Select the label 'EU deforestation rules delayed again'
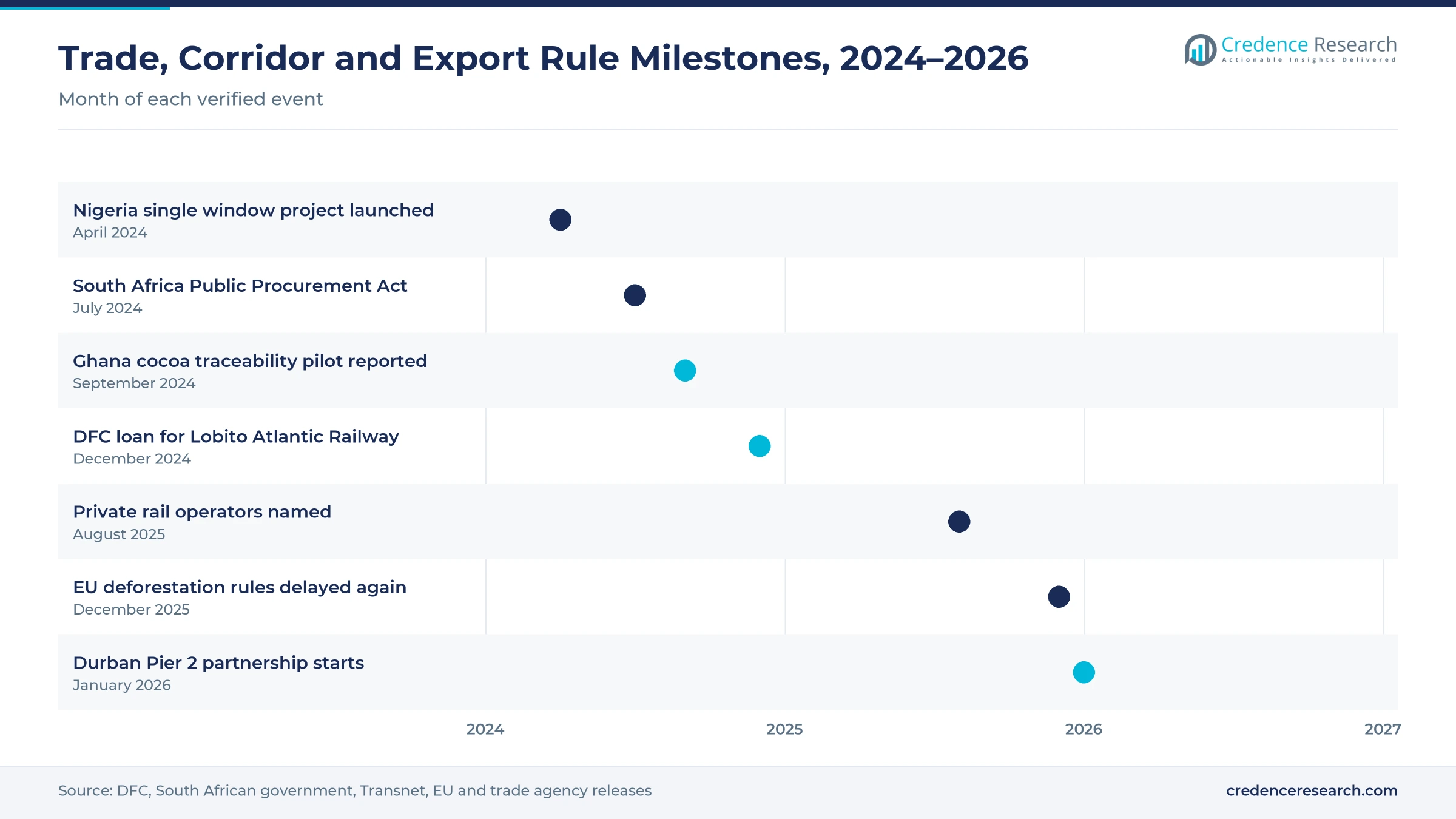The width and height of the screenshot is (1456, 819). 240,587
